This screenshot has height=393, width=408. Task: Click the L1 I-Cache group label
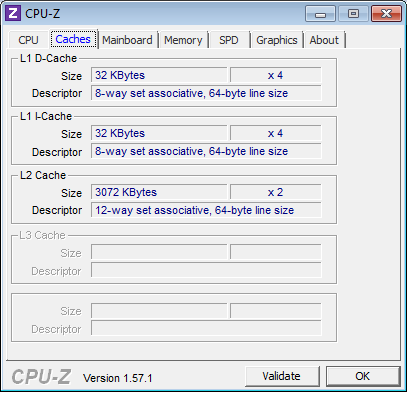[x=46, y=116]
